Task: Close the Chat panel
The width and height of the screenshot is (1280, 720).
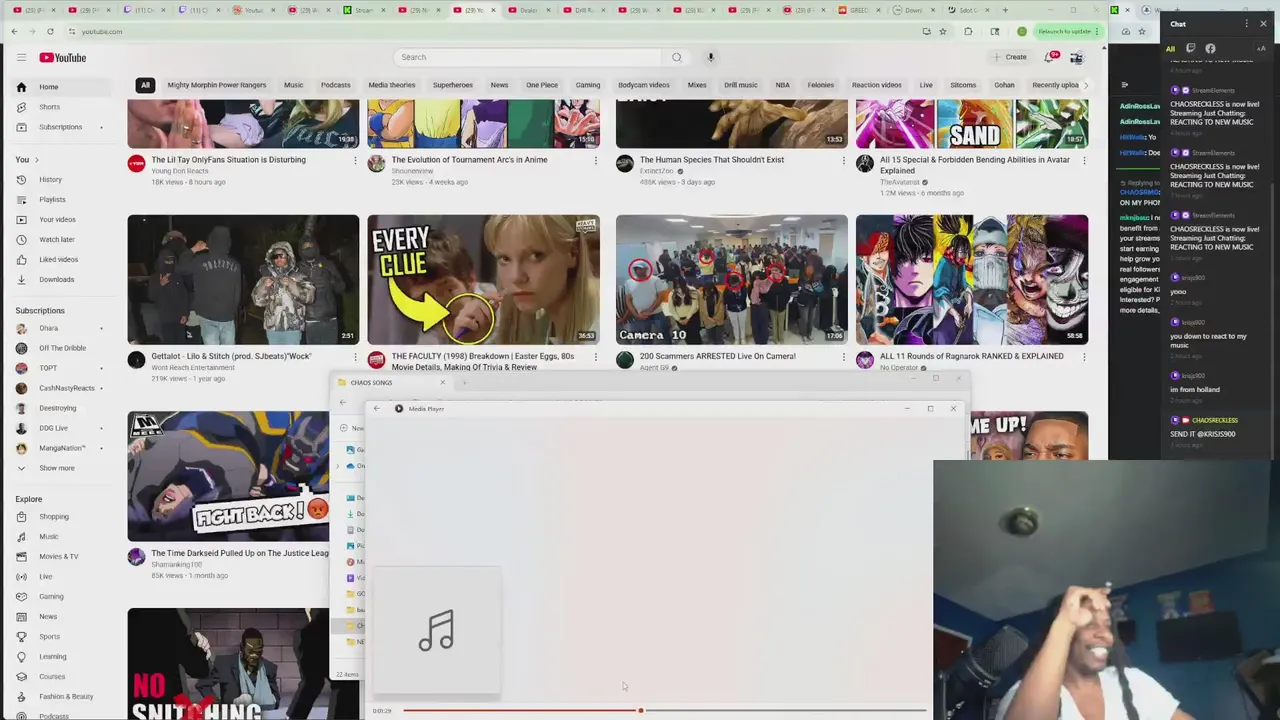Action: tap(1263, 24)
